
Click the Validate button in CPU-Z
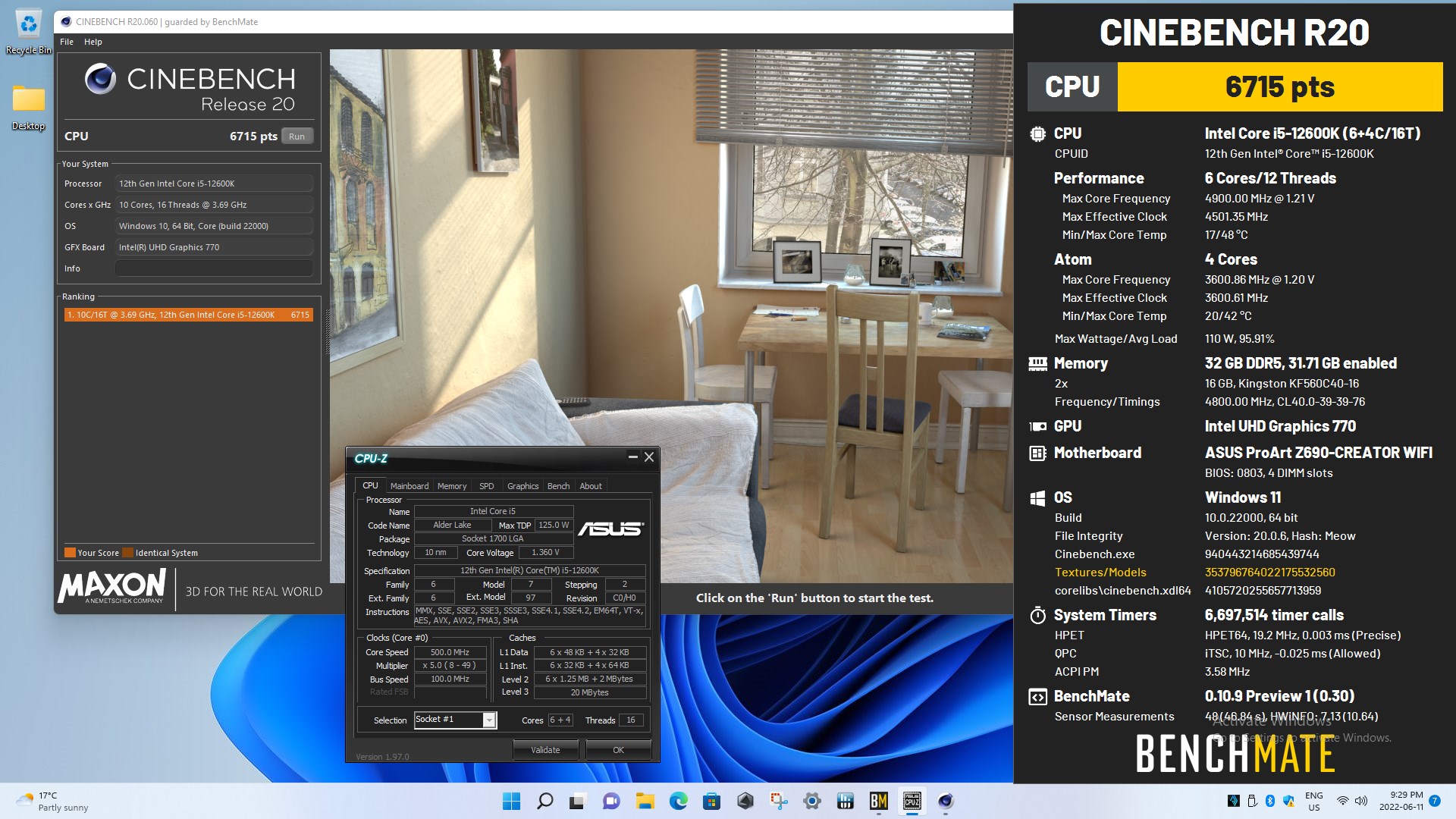[545, 750]
